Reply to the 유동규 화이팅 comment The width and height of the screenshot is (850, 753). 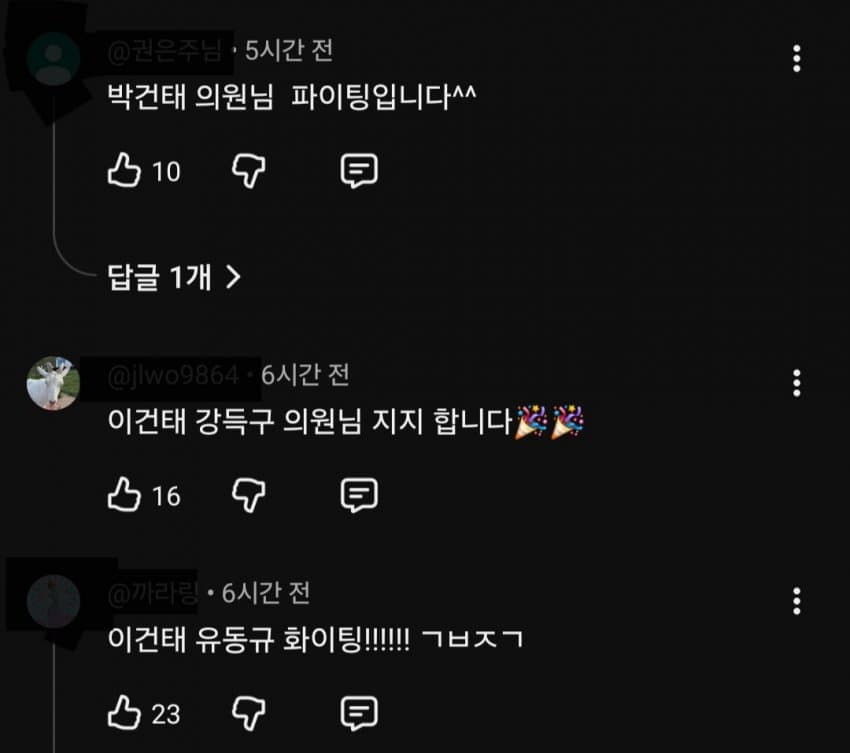(x=359, y=713)
